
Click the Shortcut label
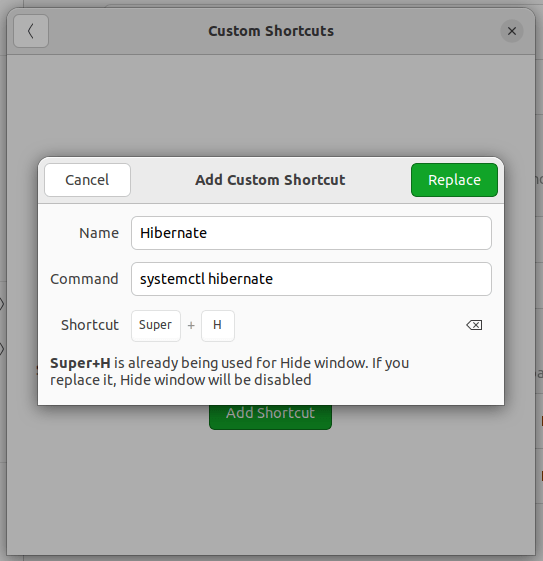pos(90,325)
